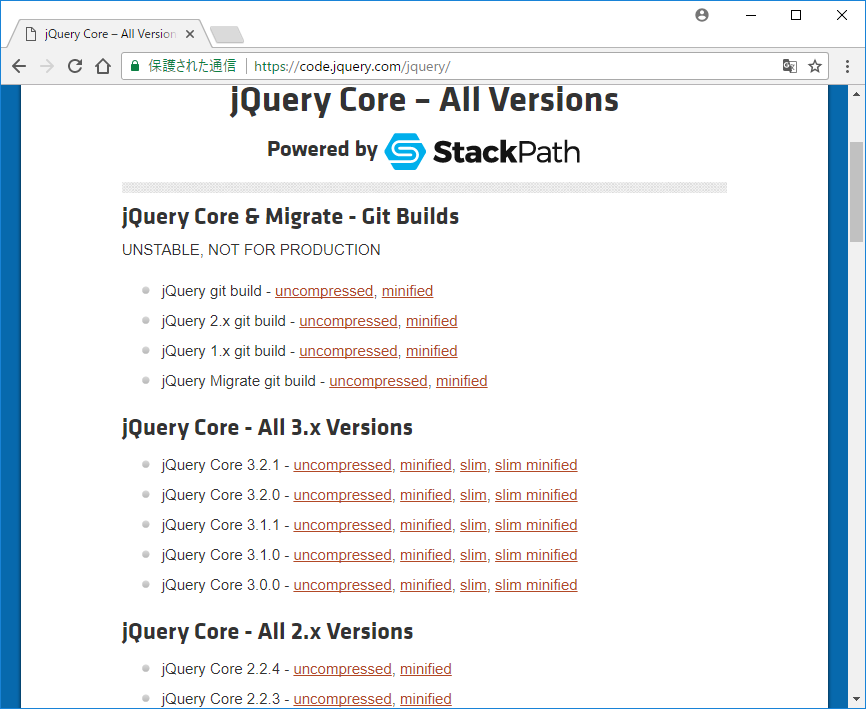Click 'jQuery Core - All 3.x Versions' heading

click(267, 427)
